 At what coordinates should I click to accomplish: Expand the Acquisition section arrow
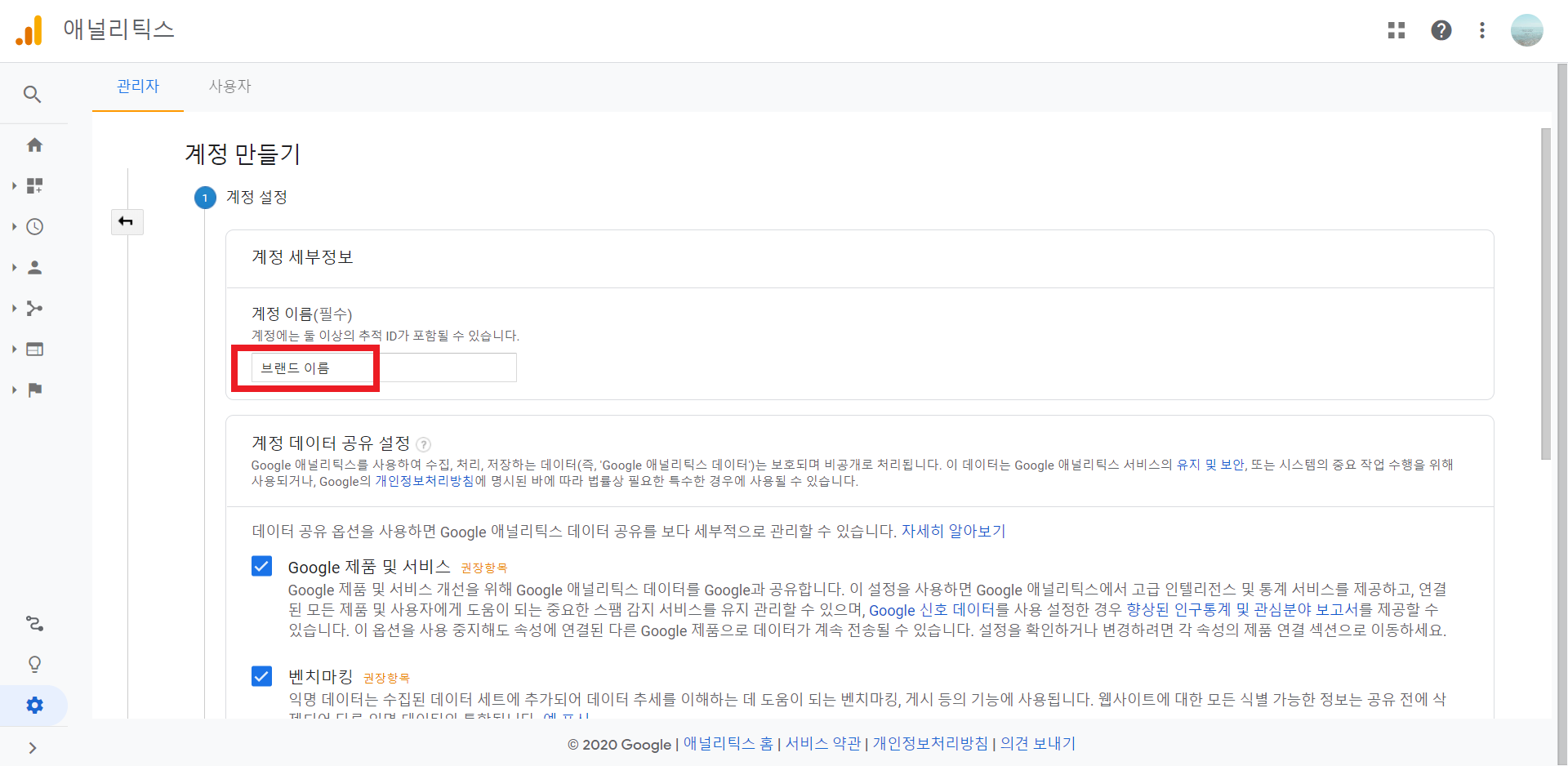pyautogui.click(x=14, y=308)
